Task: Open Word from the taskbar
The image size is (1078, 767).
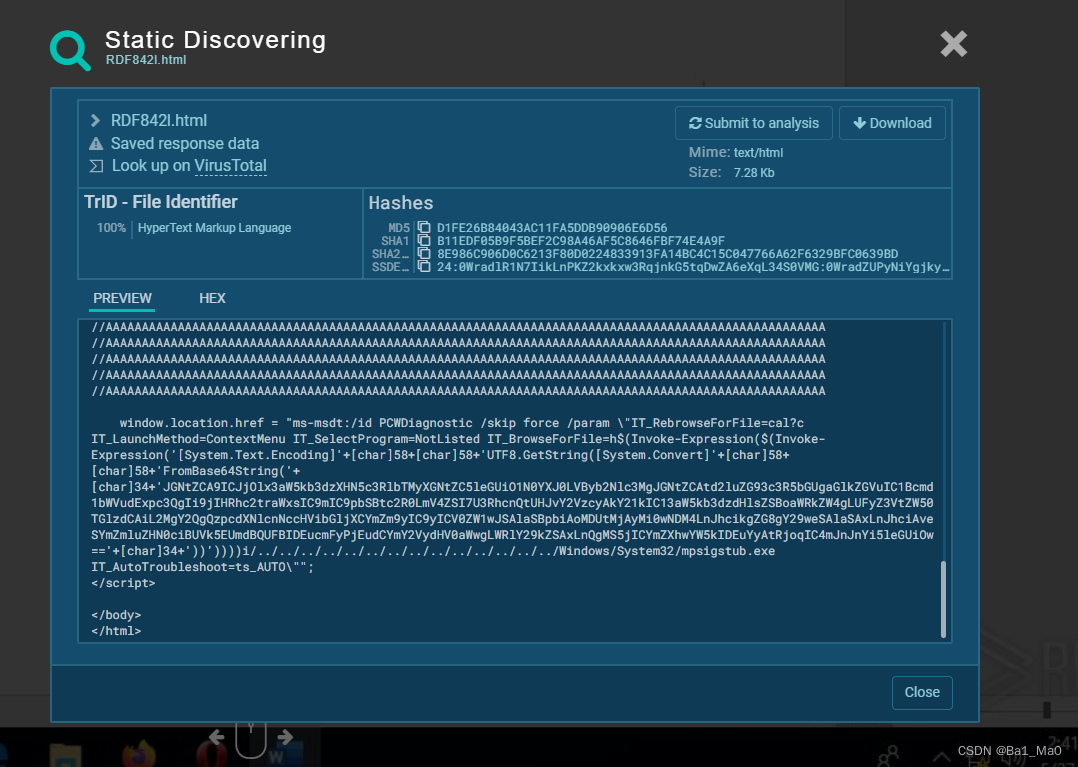Action: pos(286,755)
